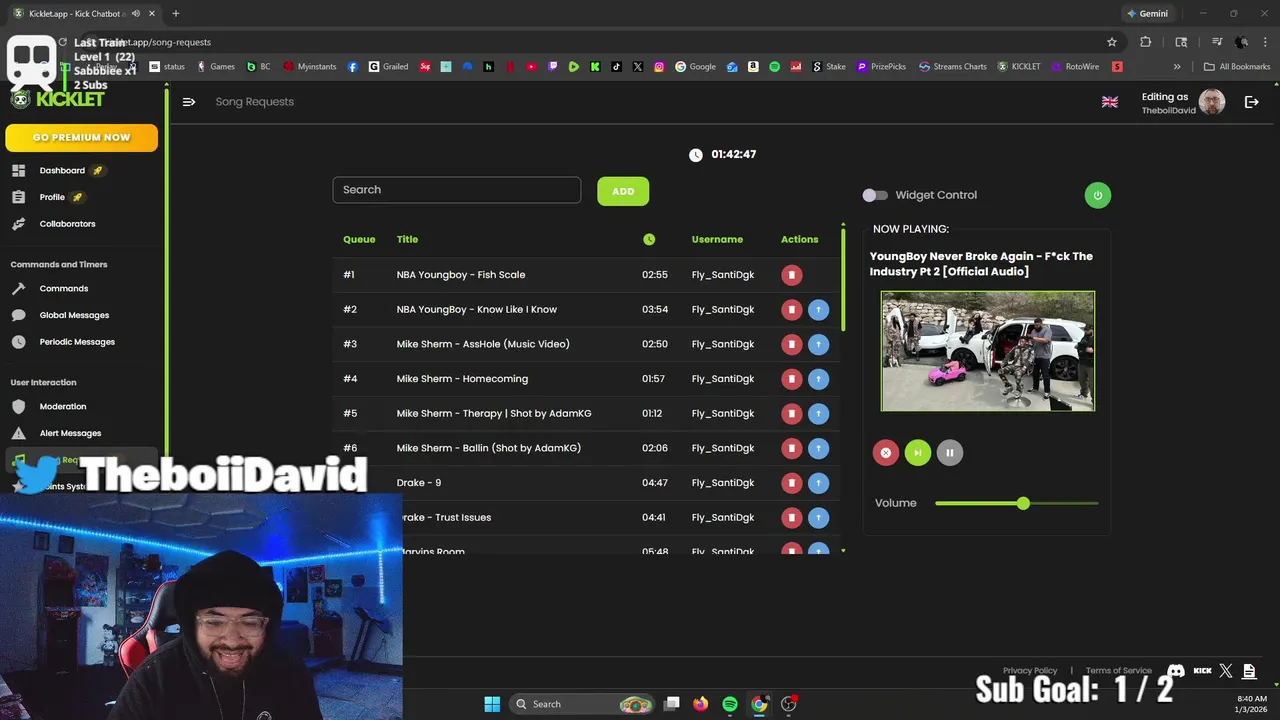Screen dimensions: 1280x720
Task: Open Global Messages in the sidebar
Action: (74, 315)
